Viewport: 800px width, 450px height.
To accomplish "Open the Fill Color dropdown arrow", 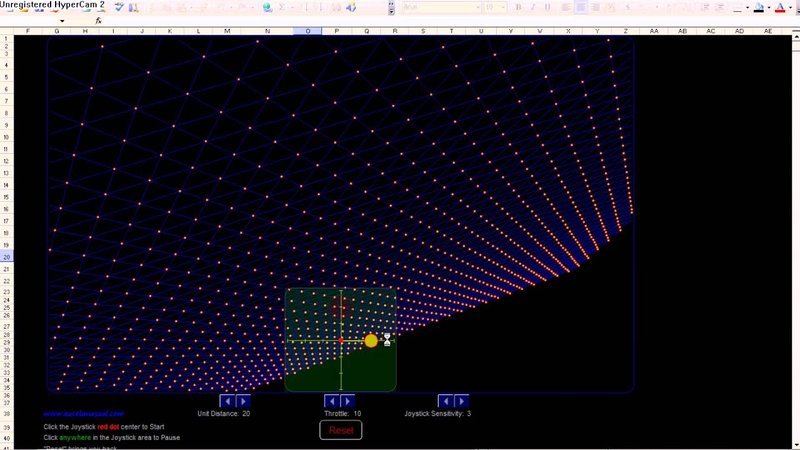I will pos(769,7).
